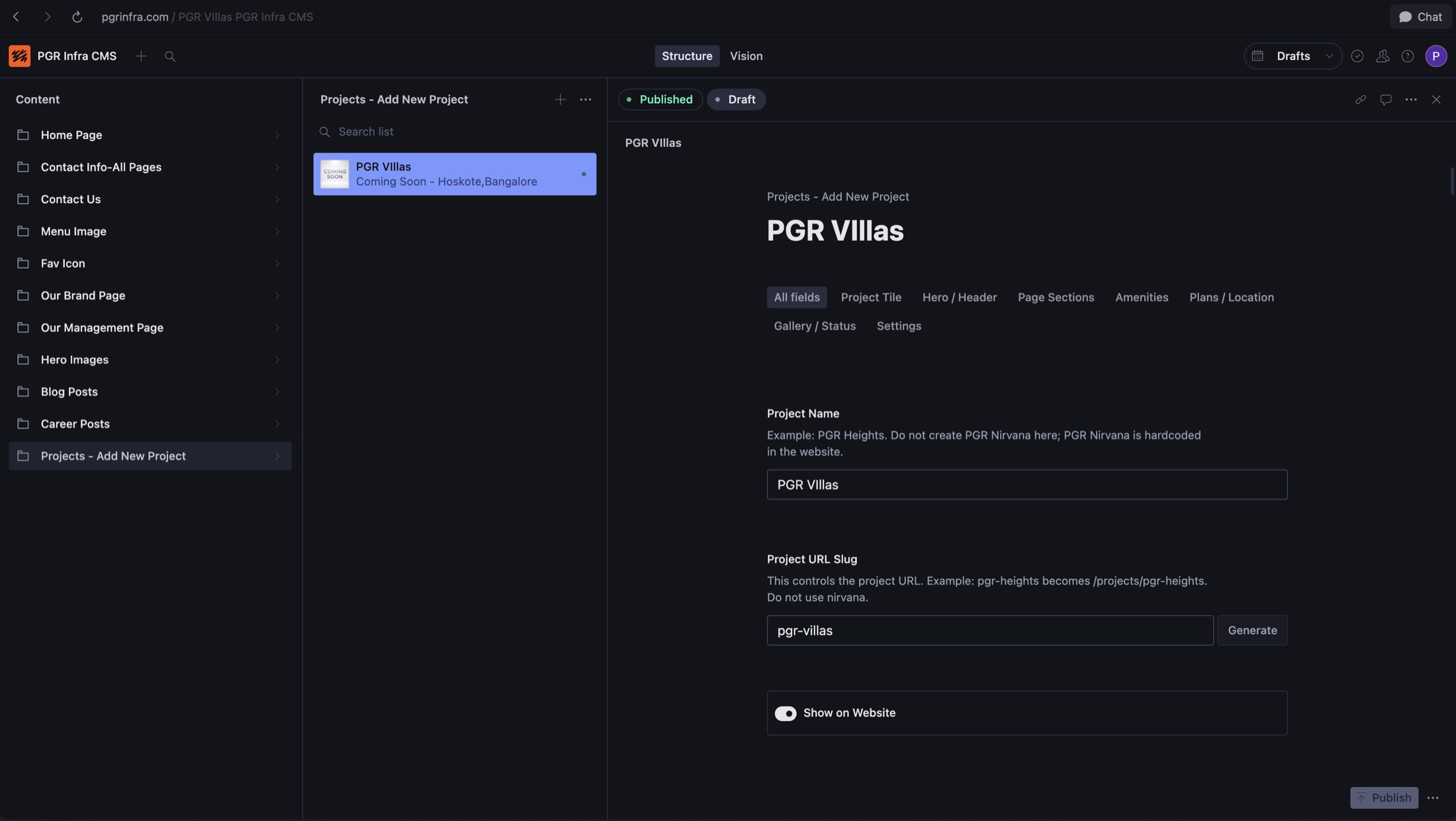Switch to the Amenities field tab
The height and width of the screenshot is (821, 1456).
click(x=1142, y=297)
